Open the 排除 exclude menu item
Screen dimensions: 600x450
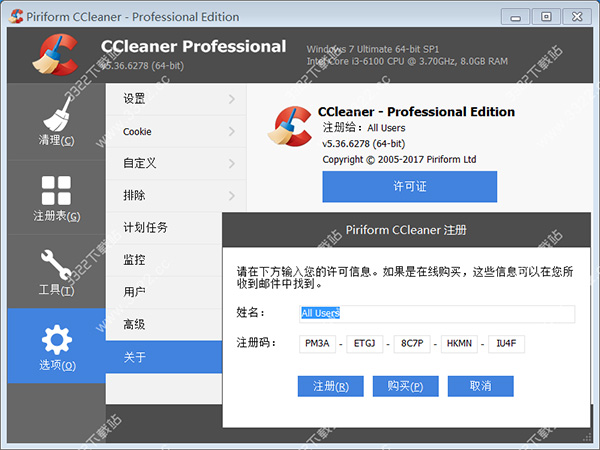click(176, 196)
